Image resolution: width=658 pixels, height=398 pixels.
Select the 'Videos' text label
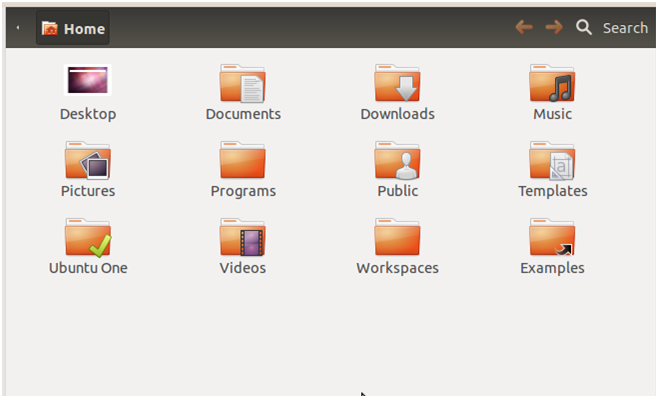[243, 268]
